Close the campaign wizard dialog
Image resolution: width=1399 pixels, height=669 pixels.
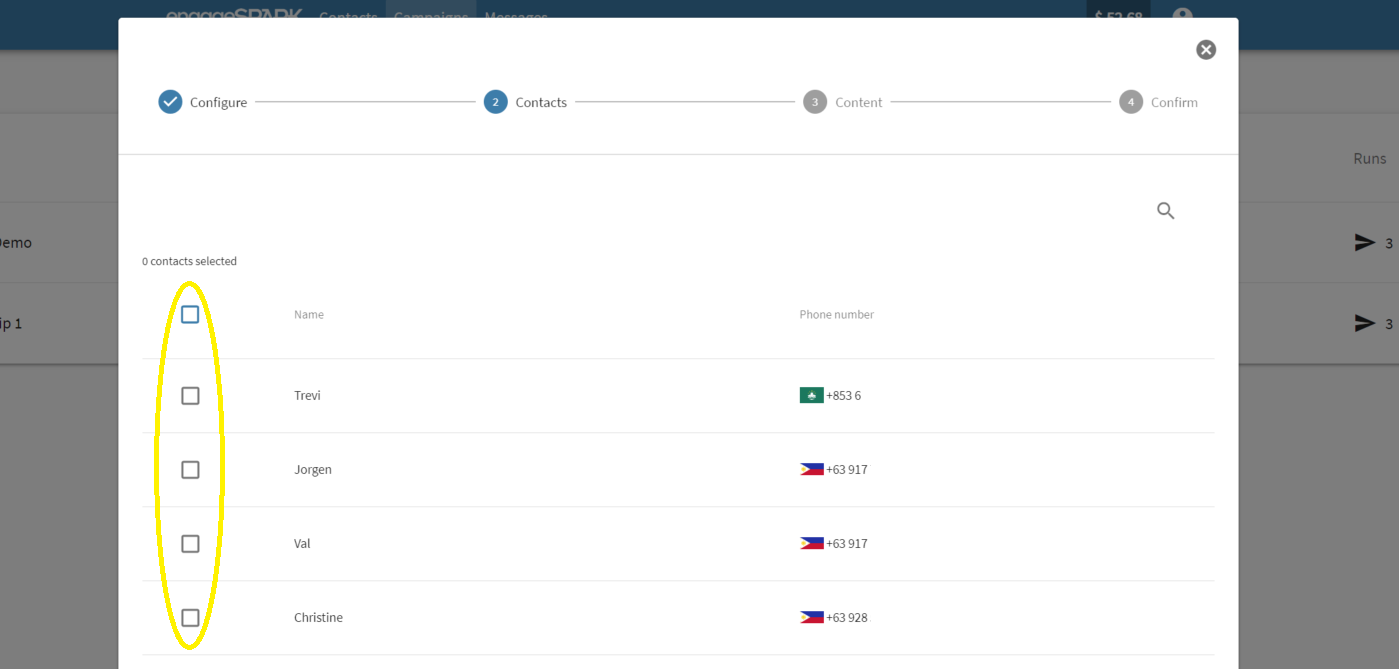[1206, 50]
